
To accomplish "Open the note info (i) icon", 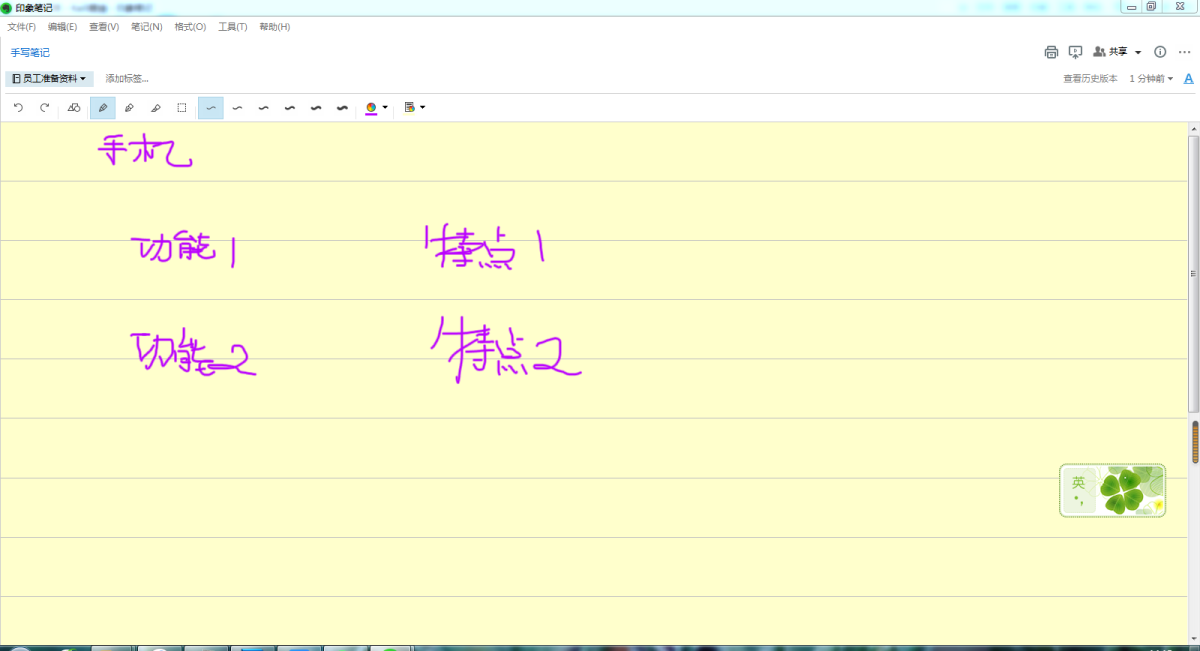I will [1160, 52].
